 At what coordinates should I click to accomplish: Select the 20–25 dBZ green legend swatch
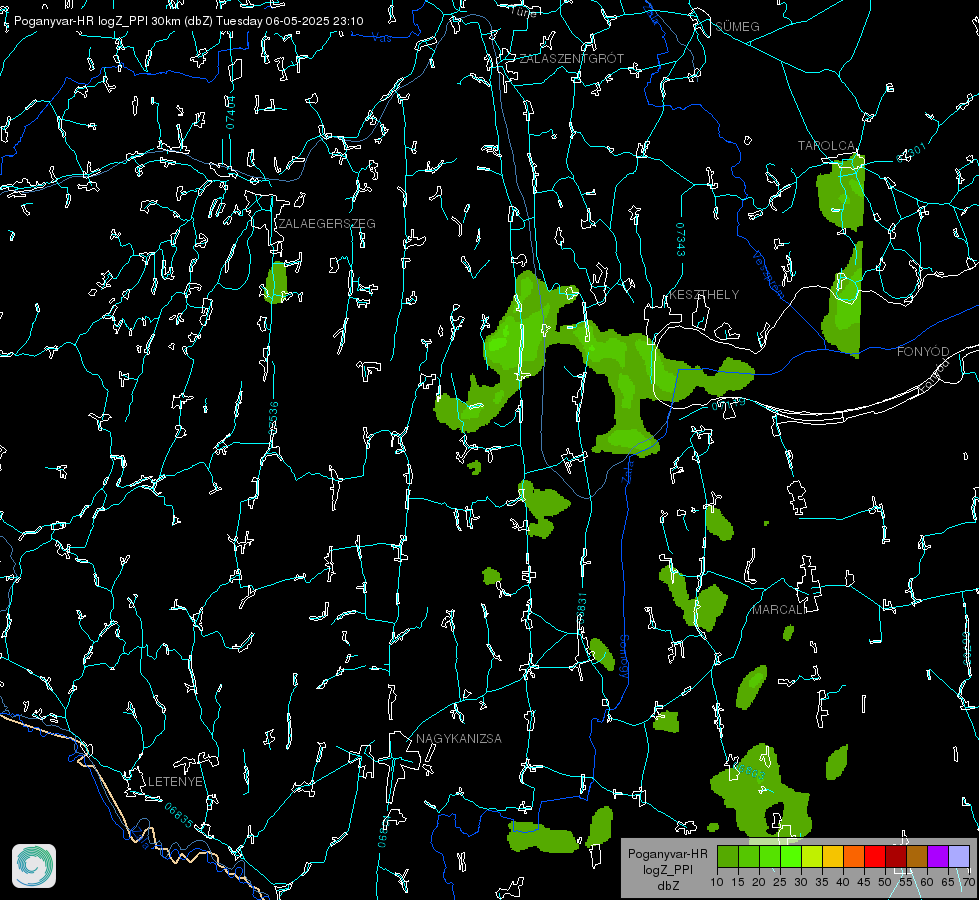(x=770, y=856)
